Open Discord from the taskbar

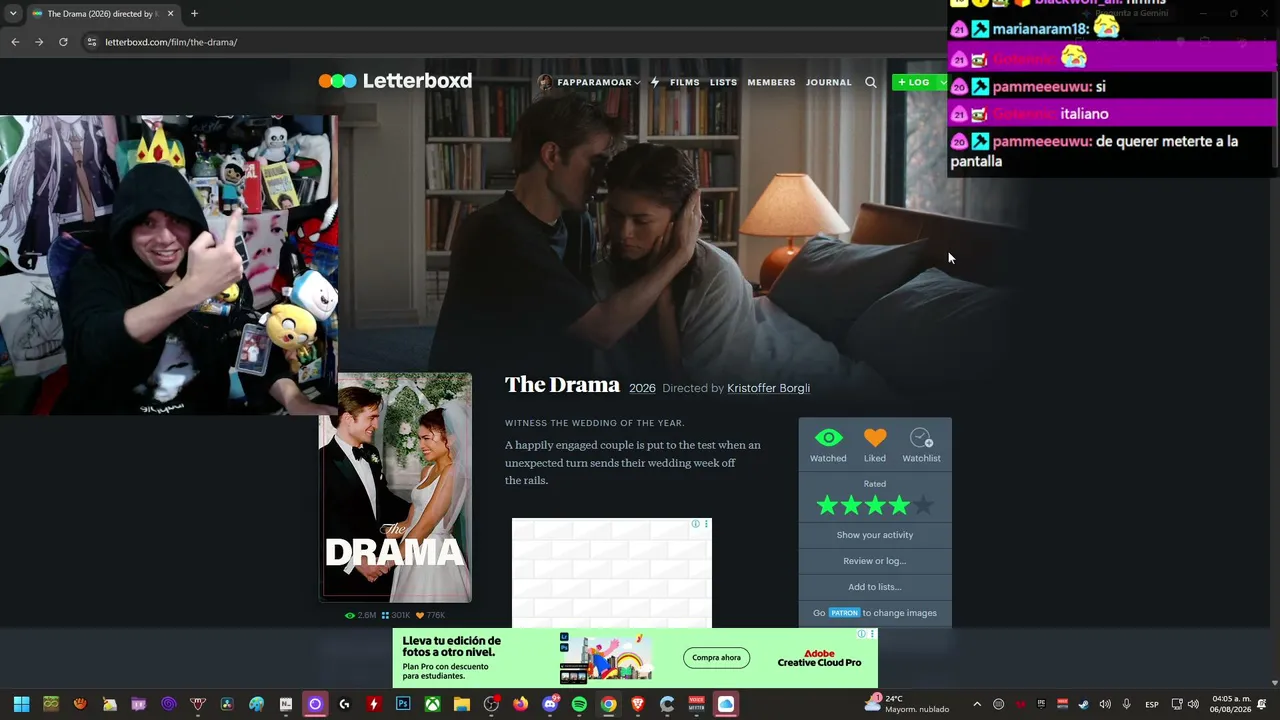tap(550, 704)
